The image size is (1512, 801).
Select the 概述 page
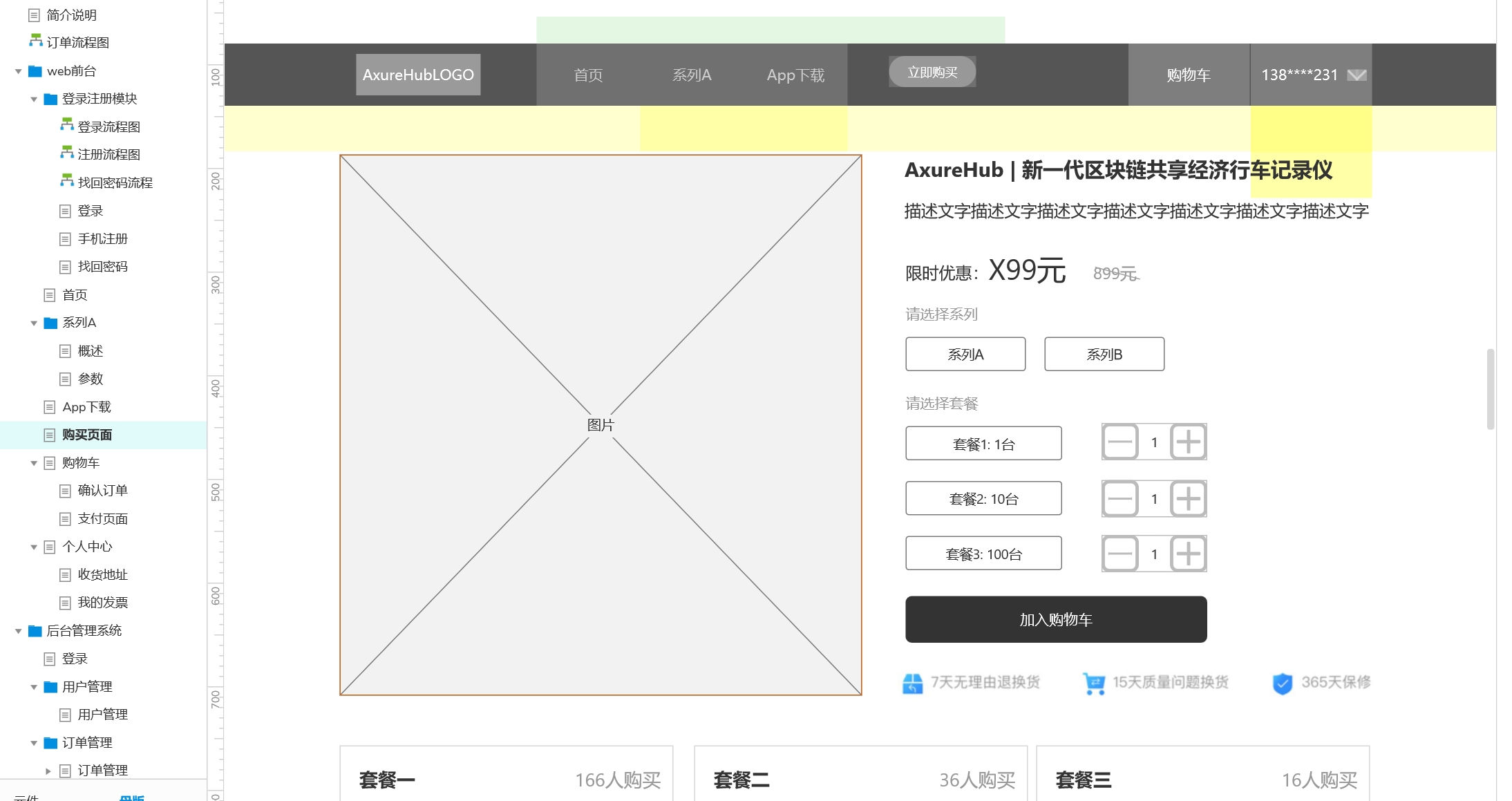[90, 351]
